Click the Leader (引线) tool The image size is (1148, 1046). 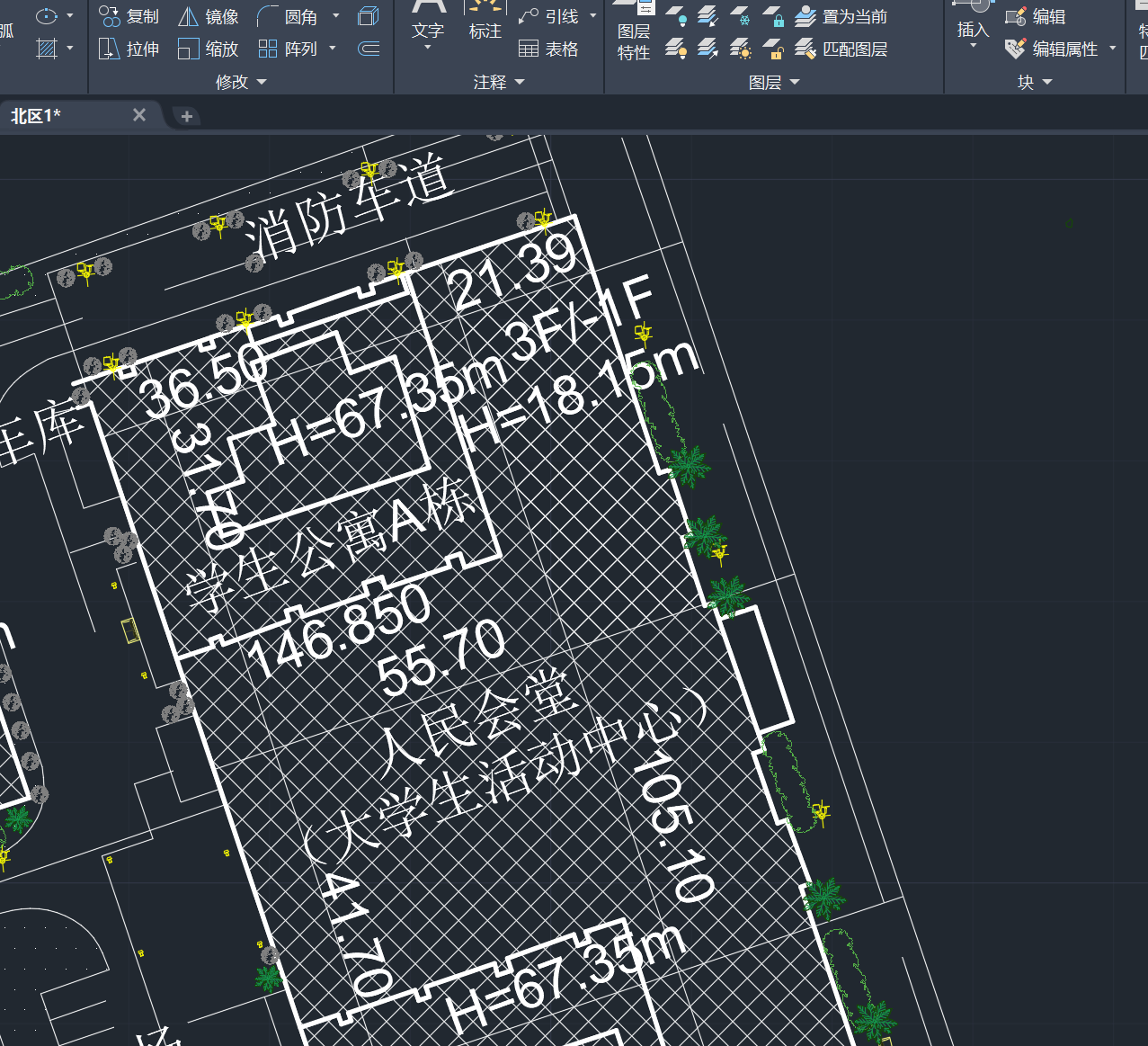tap(549, 16)
